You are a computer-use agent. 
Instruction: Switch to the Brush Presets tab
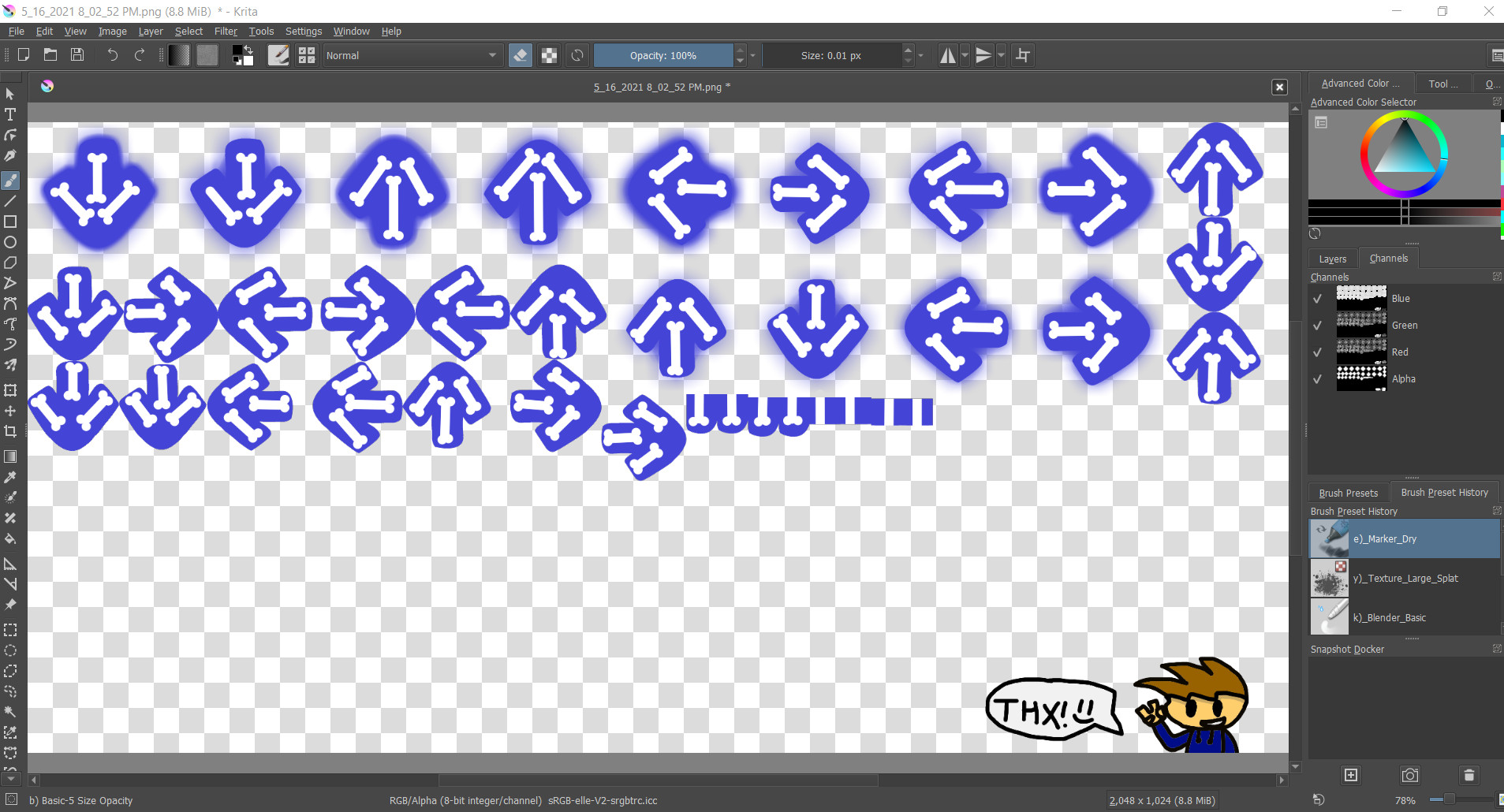coord(1348,493)
